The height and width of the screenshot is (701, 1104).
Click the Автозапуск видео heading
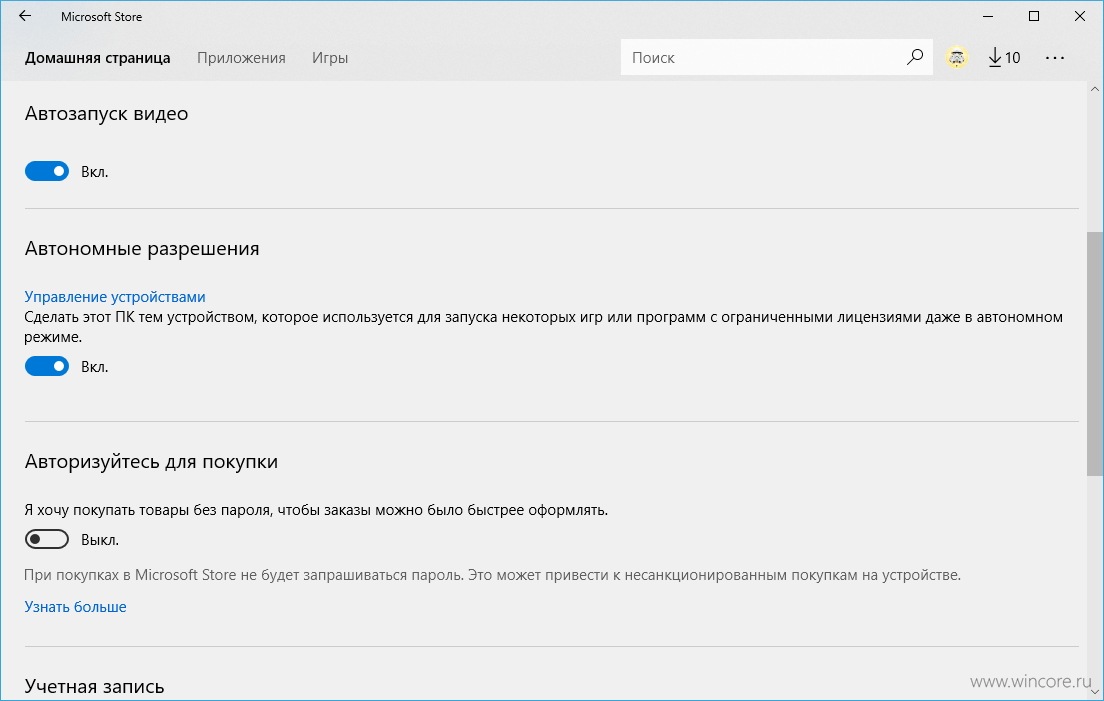pyautogui.click(x=106, y=114)
